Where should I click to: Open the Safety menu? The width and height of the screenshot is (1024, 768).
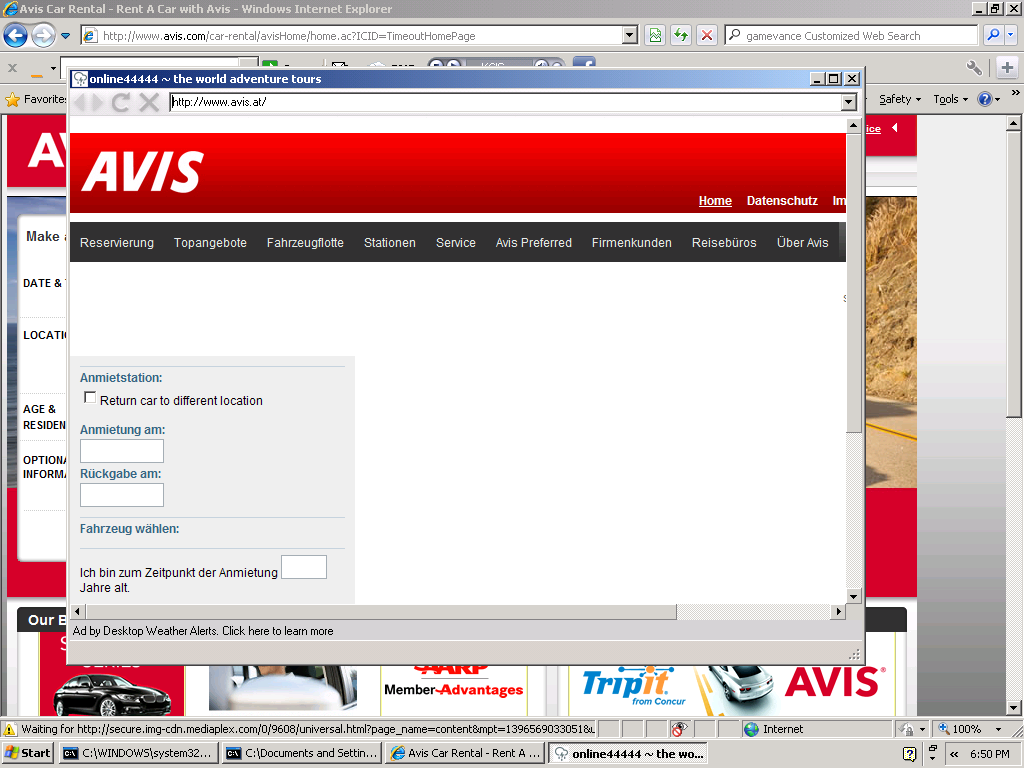899,99
